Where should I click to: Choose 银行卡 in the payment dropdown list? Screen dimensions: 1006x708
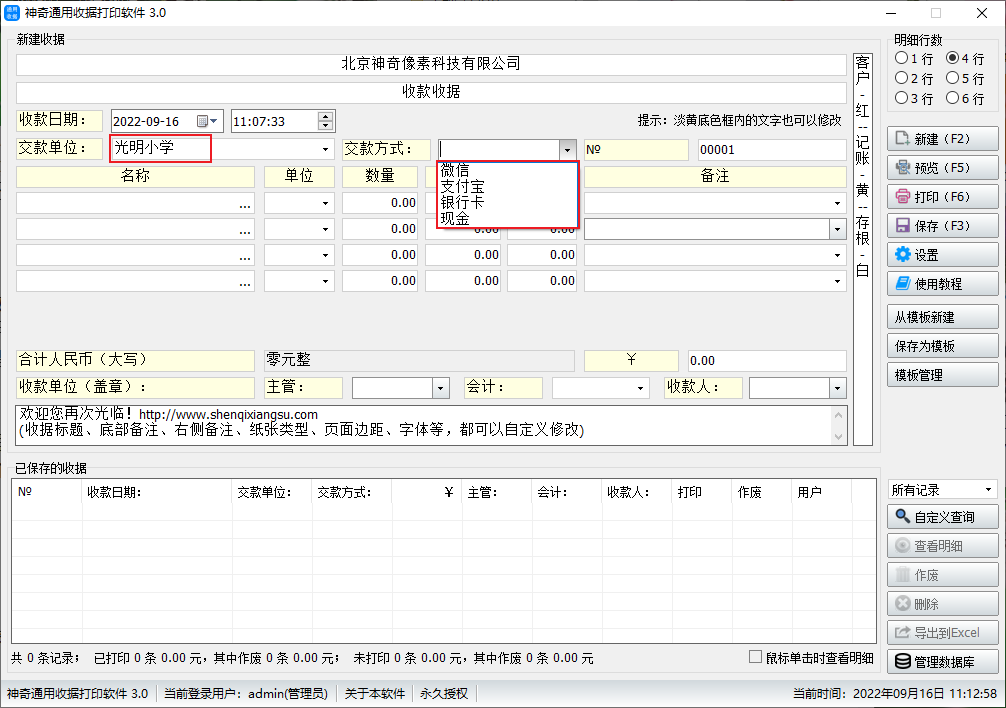[462, 202]
